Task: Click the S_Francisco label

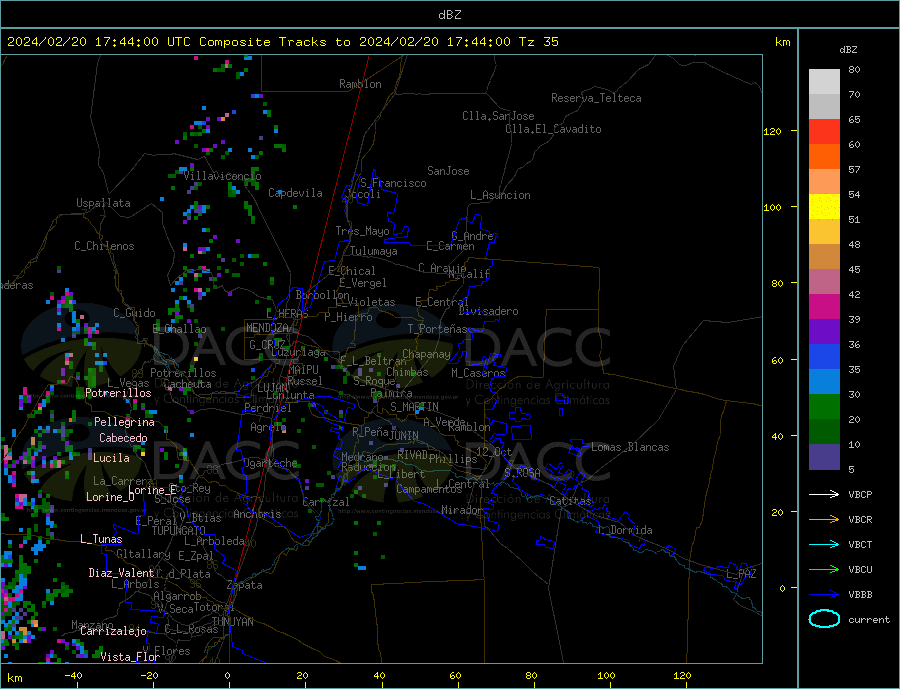Action: [393, 183]
